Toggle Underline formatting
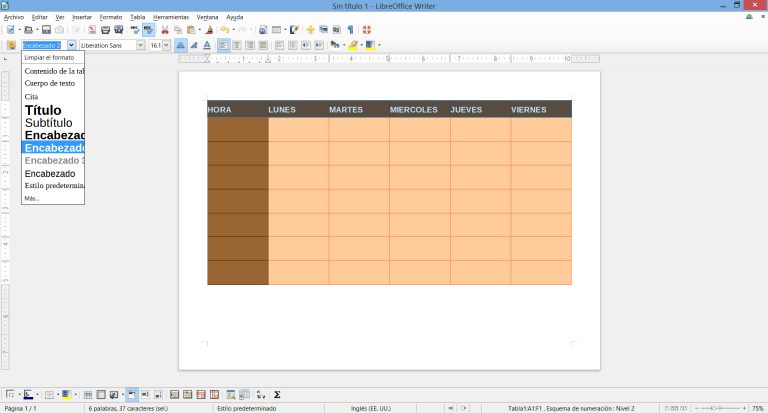The width and height of the screenshot is (768, 413). (207, 45)
